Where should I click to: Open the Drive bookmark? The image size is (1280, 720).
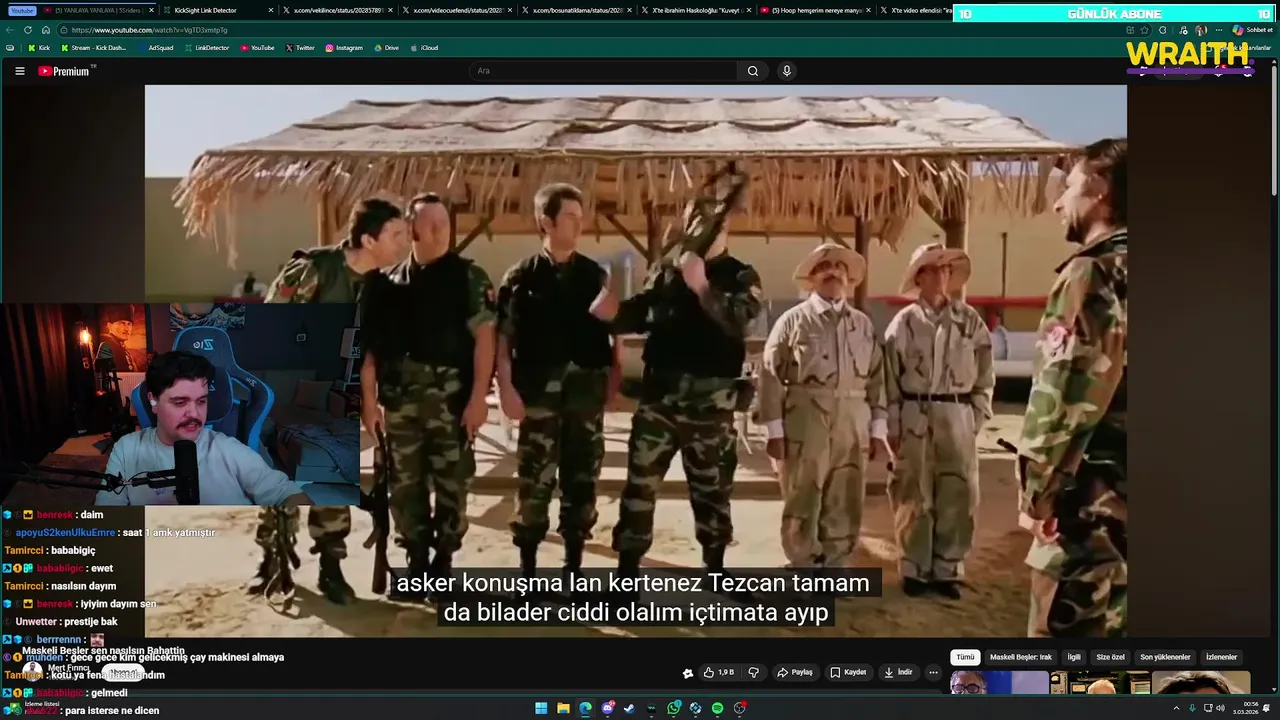click(x=386, y=48)
